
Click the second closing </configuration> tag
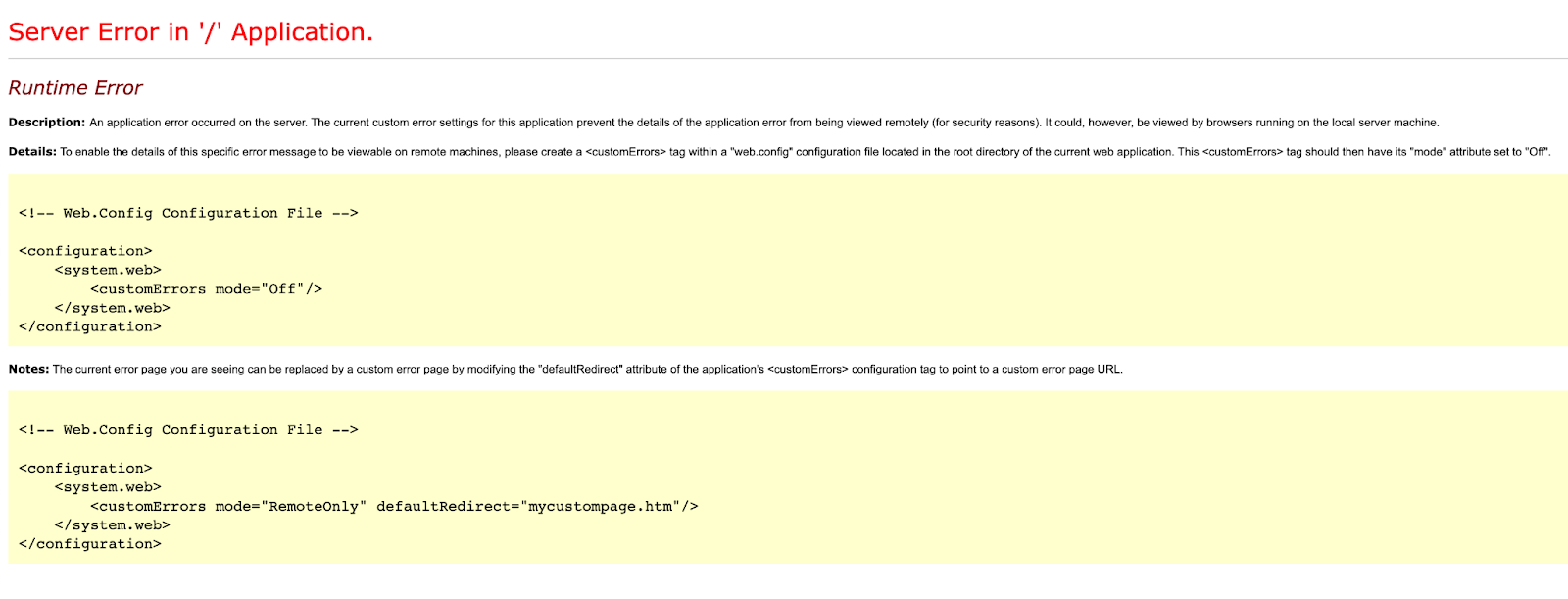coord(90,545)
